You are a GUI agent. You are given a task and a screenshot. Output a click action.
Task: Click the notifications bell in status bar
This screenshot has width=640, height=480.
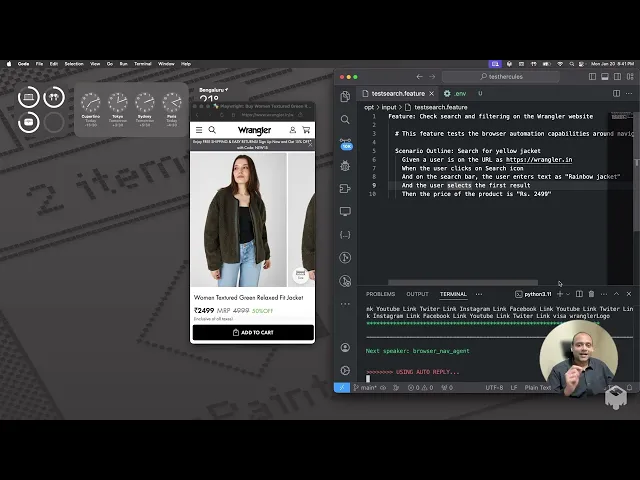tap(629, 387)
